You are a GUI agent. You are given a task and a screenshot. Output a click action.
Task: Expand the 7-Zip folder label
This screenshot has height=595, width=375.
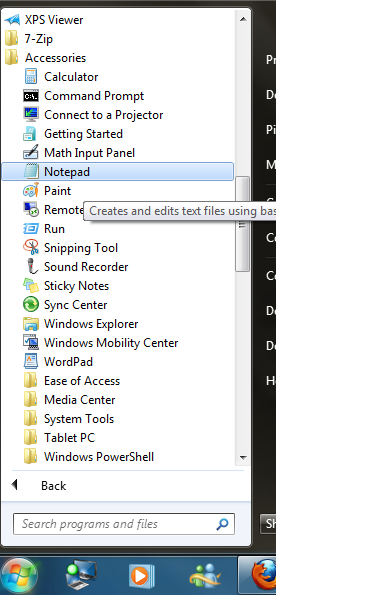[x=39, y=39]
